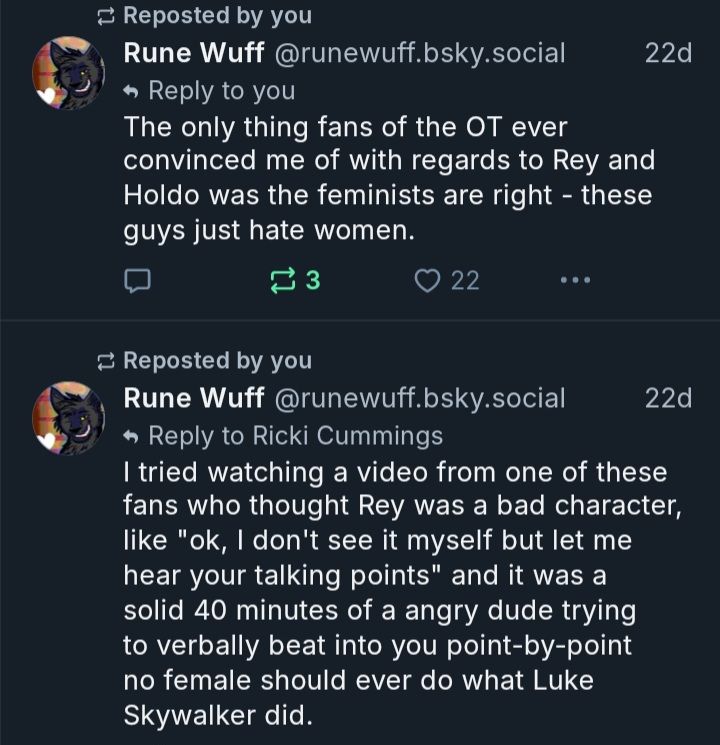Click the 22d timestamp on the second post
Screen dimensions: 720x745
(668, 398)
